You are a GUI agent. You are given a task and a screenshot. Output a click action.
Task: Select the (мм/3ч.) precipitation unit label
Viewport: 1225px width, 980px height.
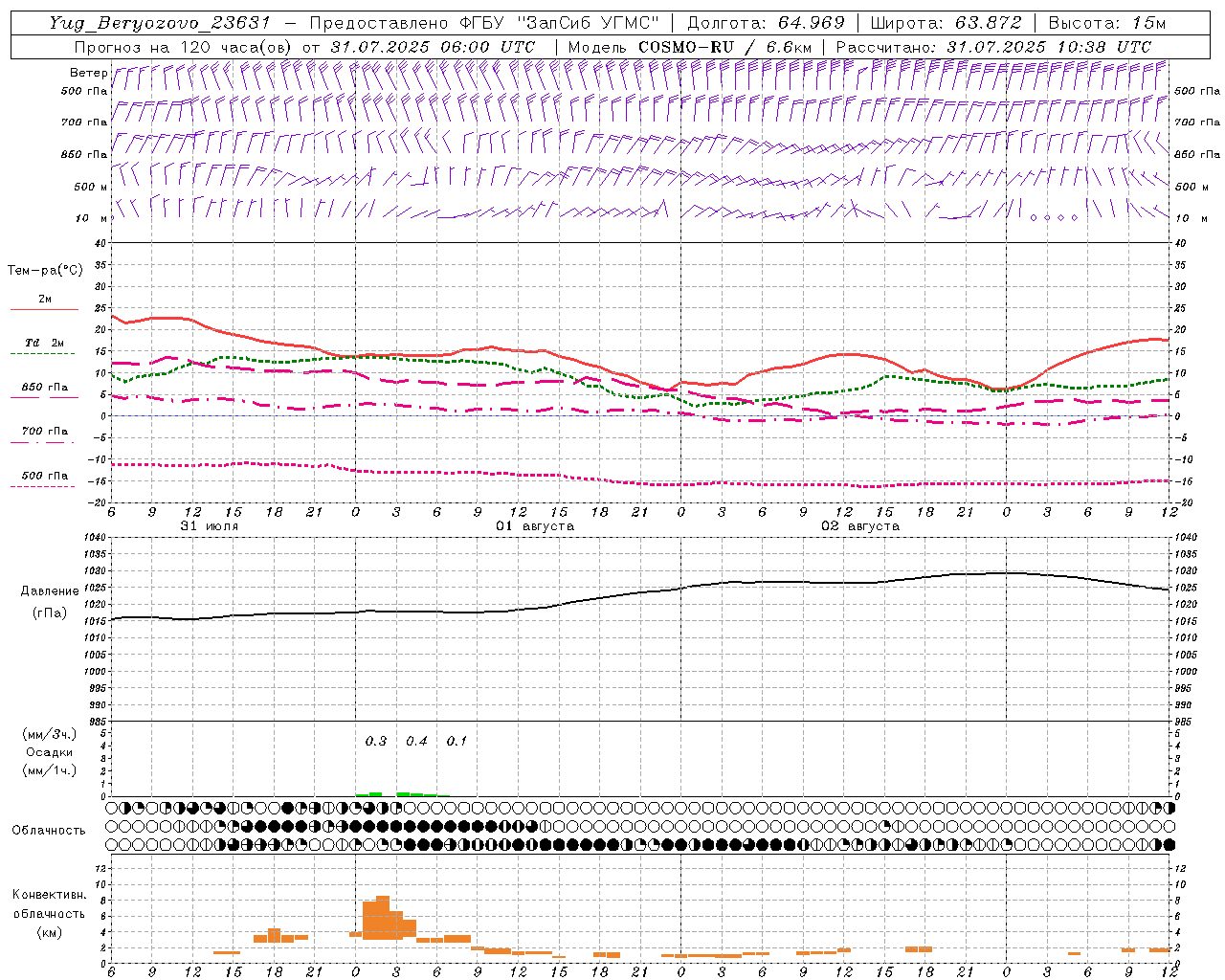50,734
